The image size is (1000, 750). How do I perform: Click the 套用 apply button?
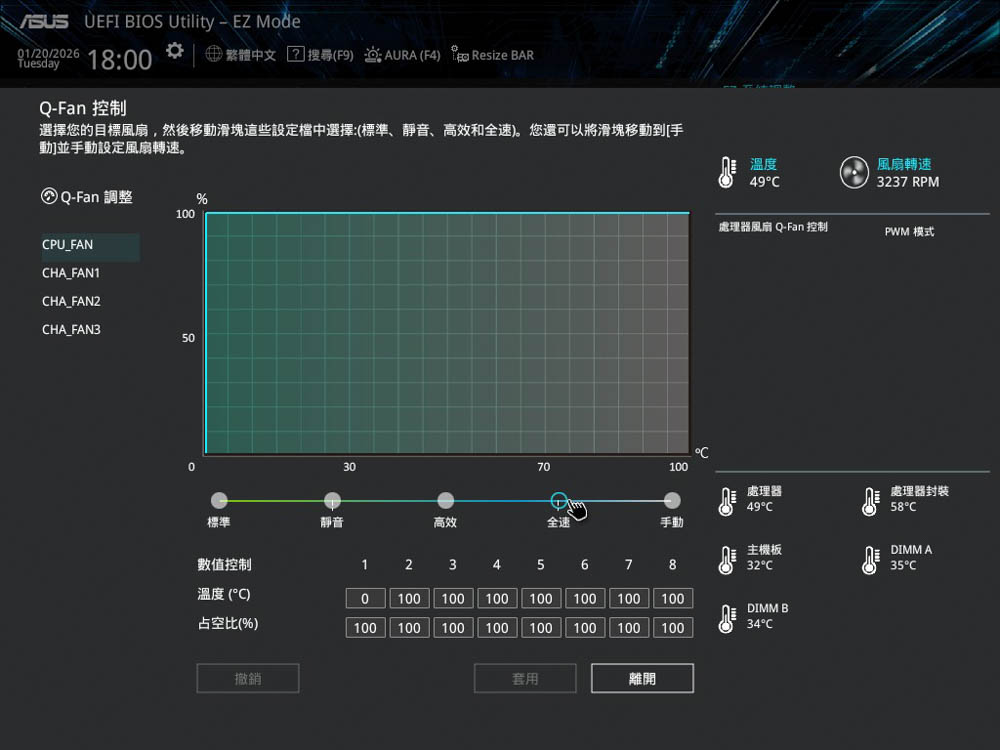point(525,678)
